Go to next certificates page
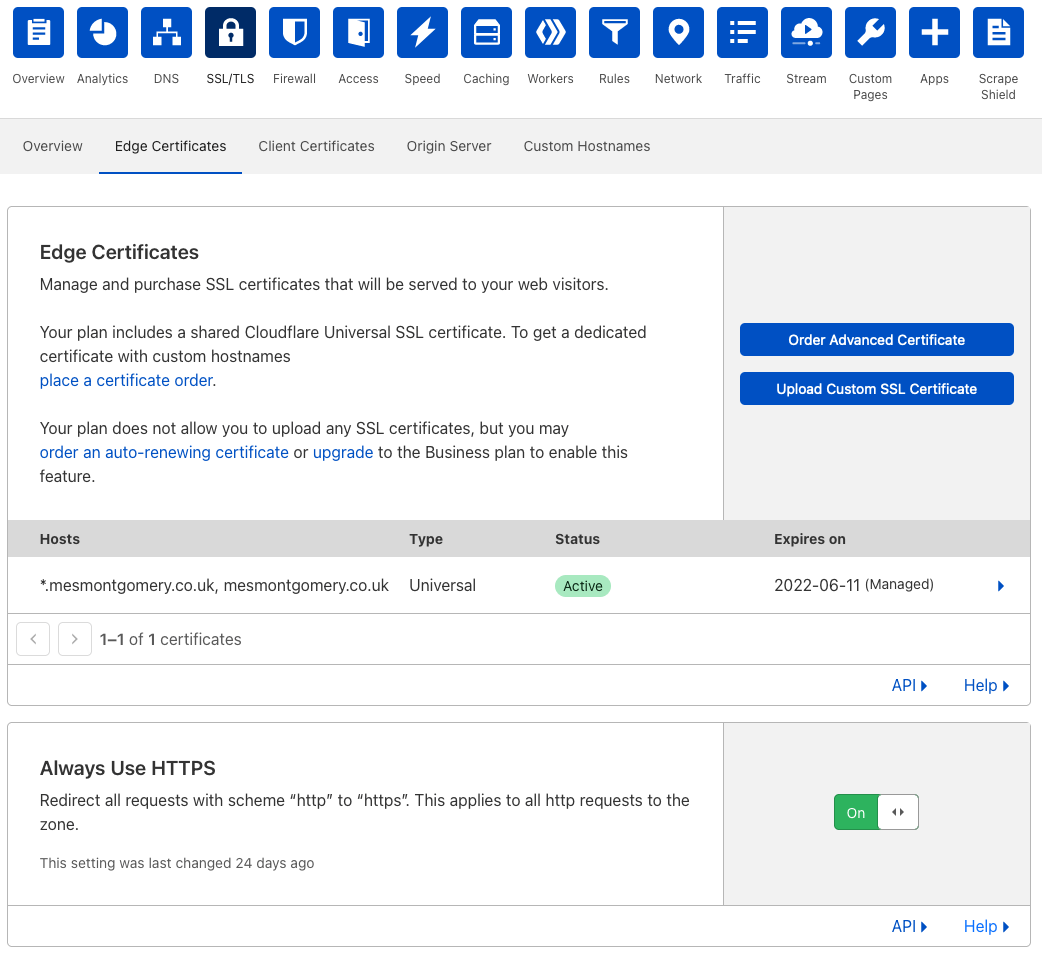The width and height of the screenshot is (1042, 954). pyautogui.click(x=74, y=638)
